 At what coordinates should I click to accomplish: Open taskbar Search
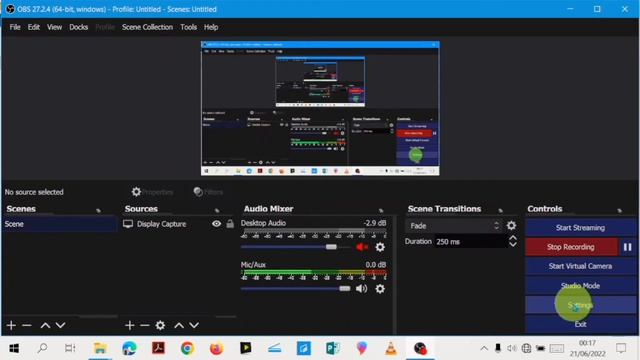(42, 348)
